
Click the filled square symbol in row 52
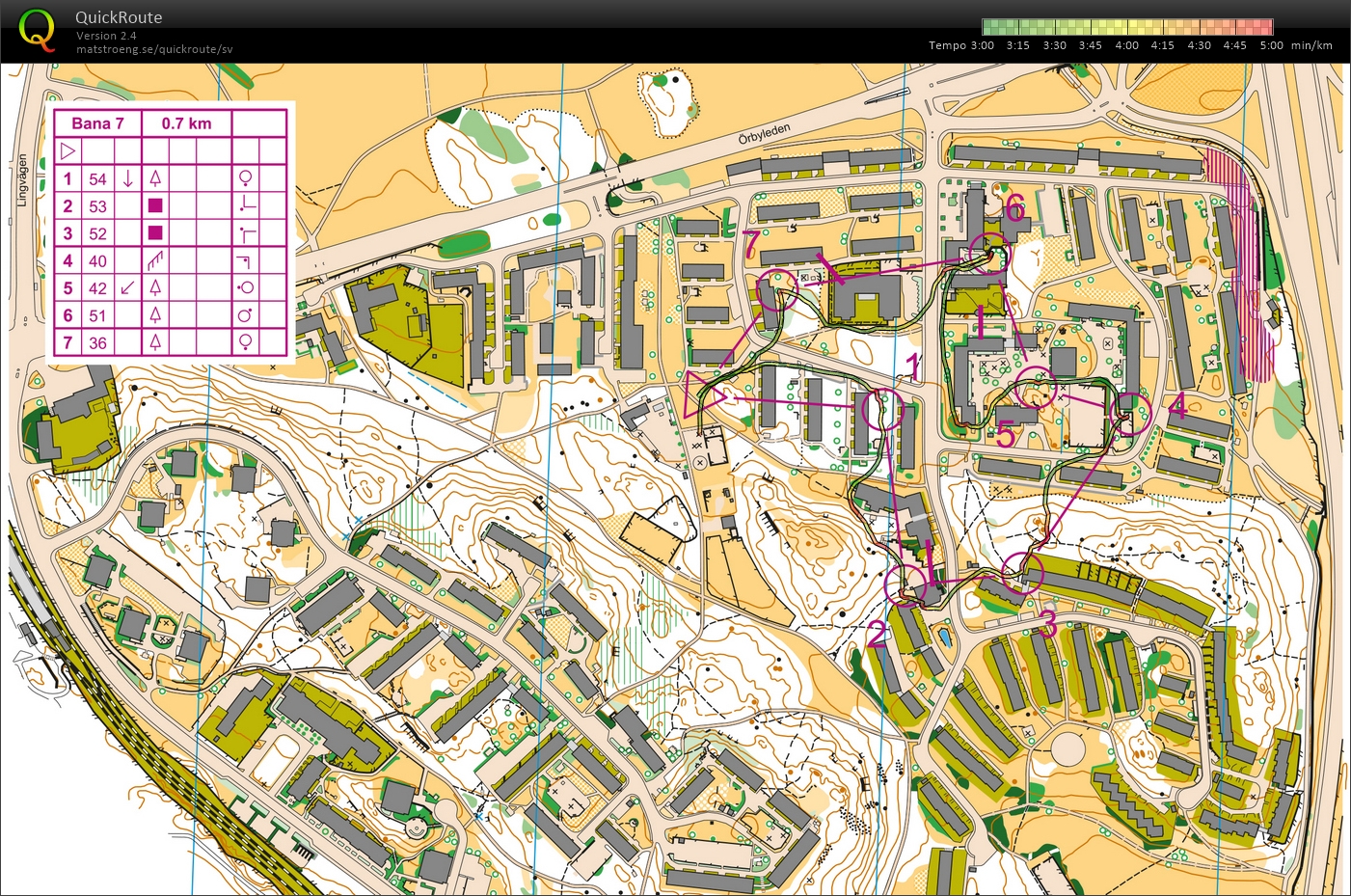point(155,232)
